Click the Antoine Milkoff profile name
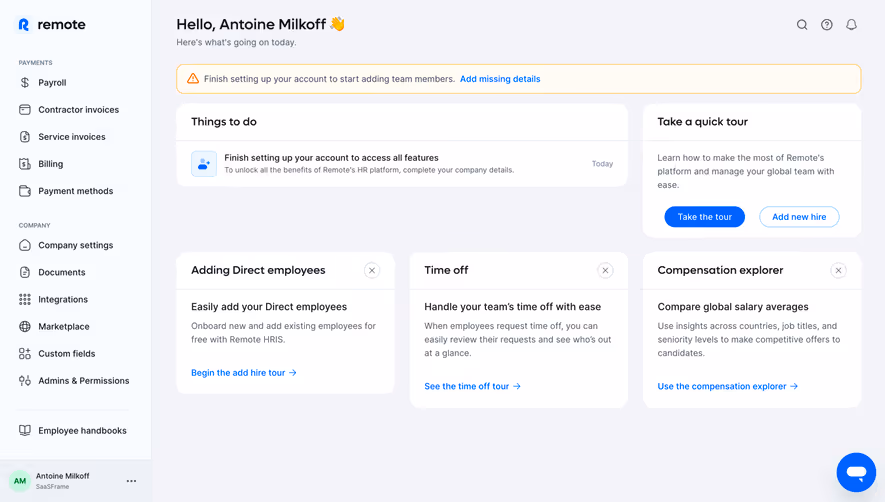The height and width of the screenshot is (502, 885). pyautogui.click(x=63, y=476)
